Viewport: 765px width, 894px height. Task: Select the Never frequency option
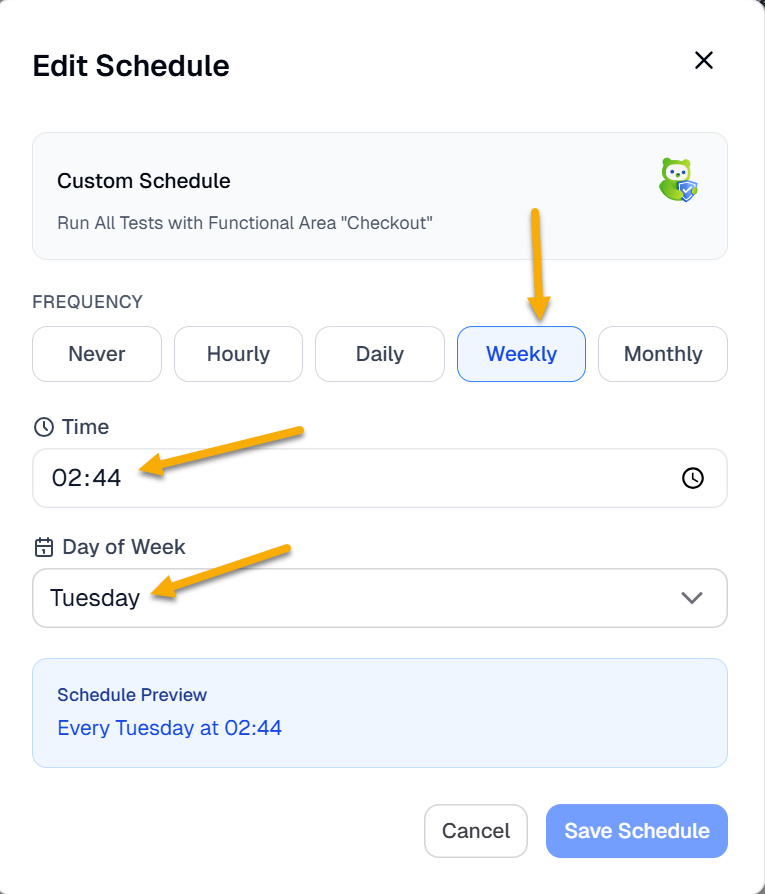tap(97, 354)
